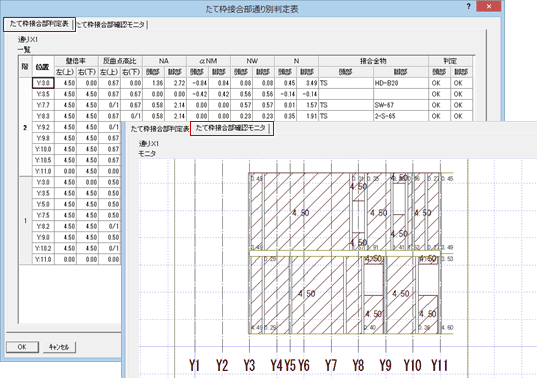Click the 階 column header

pyautogui.click(x=25, y=67)
